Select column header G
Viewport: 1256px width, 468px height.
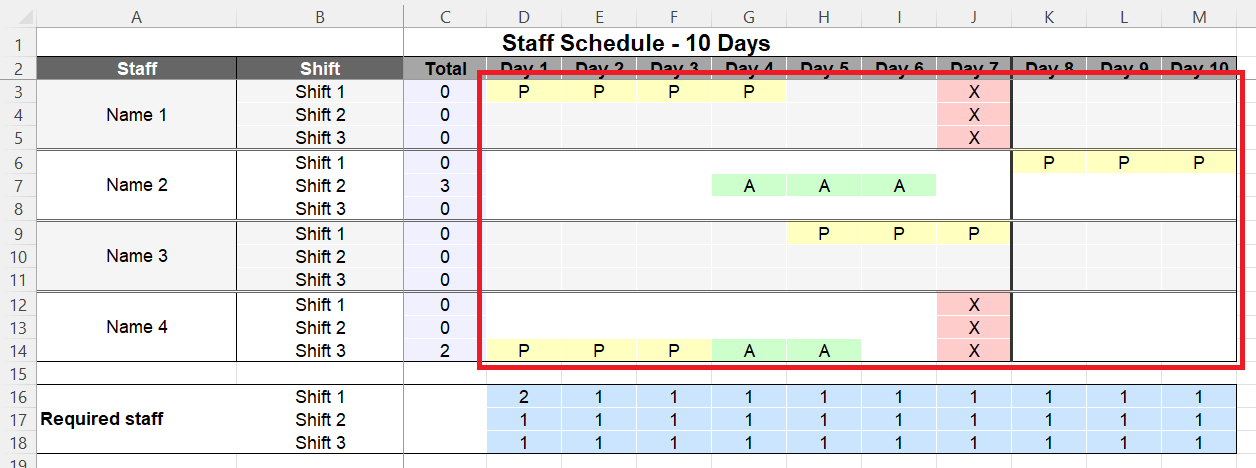click(x=749, y=16)
